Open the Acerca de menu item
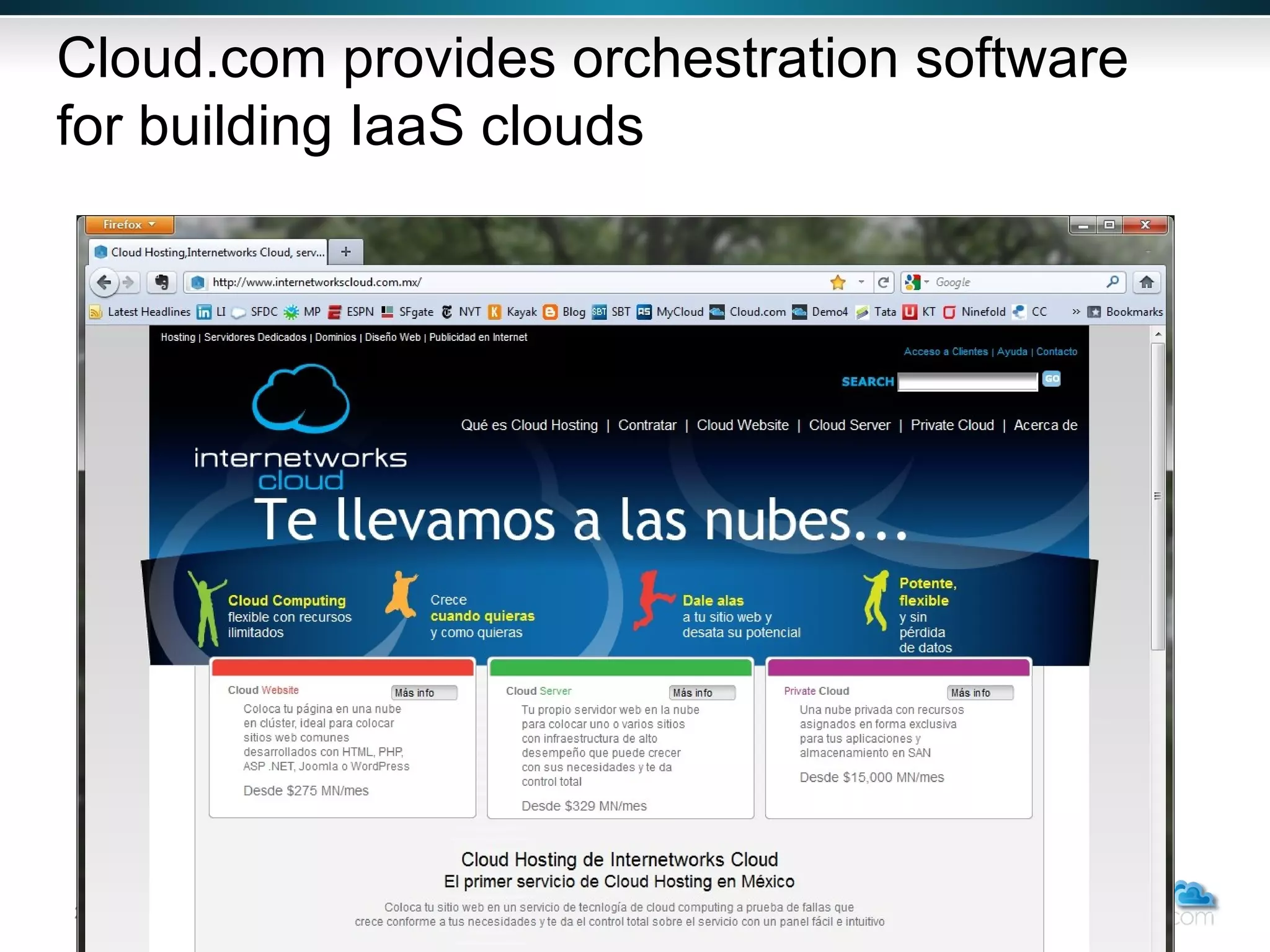The height and width of the screenshot is (952, 1270). point(1046,425)
